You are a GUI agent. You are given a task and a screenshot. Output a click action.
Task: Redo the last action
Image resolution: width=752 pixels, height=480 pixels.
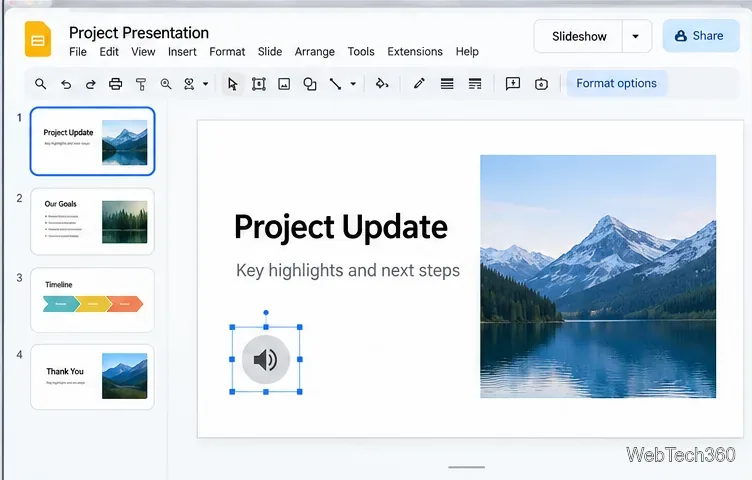point(90,84)
